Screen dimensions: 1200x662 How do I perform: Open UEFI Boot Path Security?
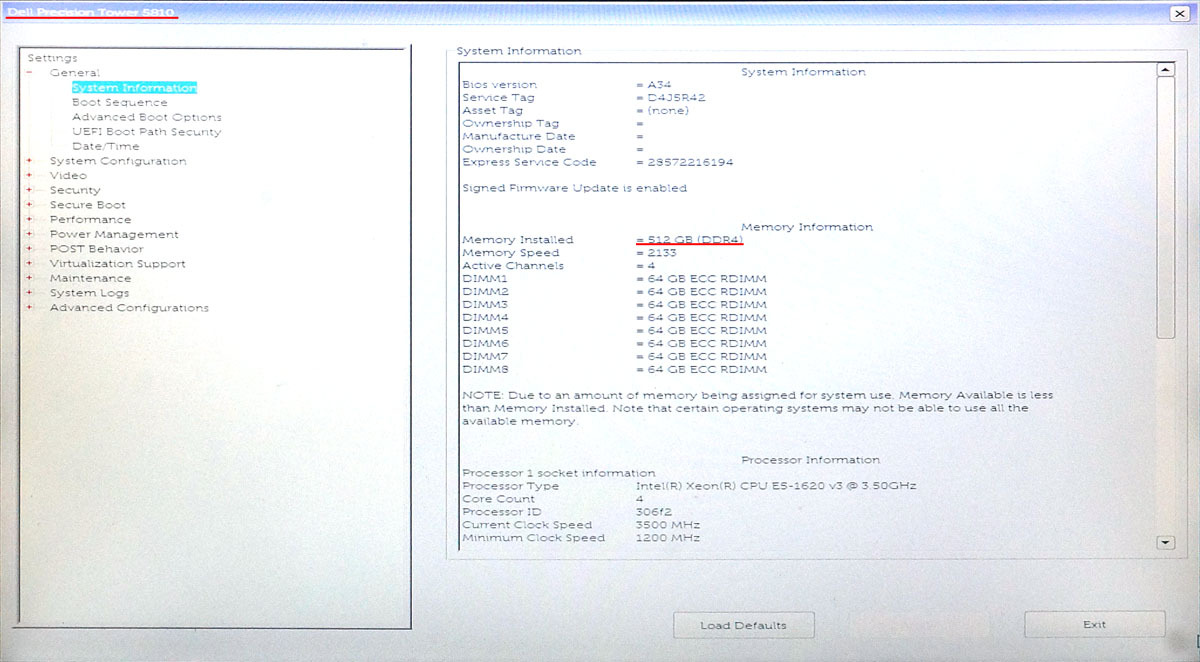(x=147, y=132)
